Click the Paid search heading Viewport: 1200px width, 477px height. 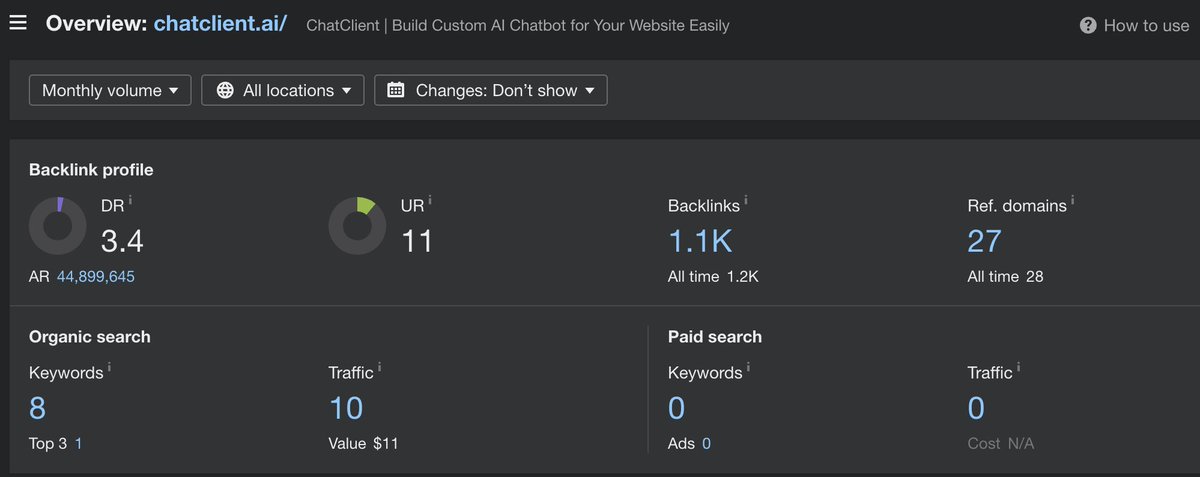tap(715, 337)
